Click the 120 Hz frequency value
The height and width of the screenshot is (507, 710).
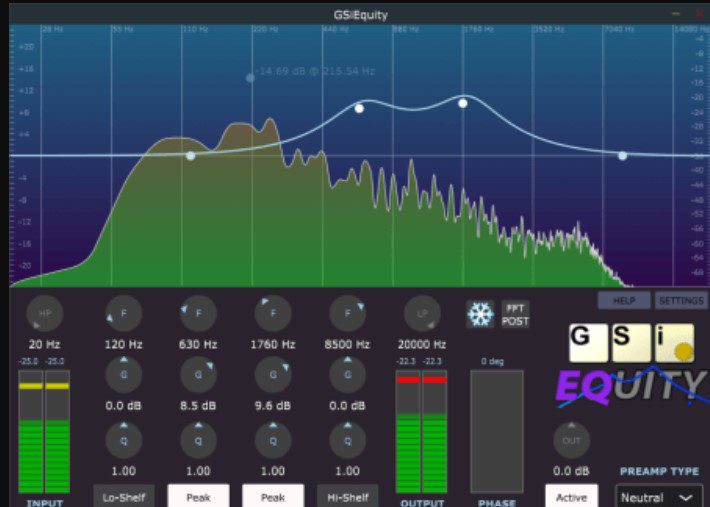click(124, 344)
